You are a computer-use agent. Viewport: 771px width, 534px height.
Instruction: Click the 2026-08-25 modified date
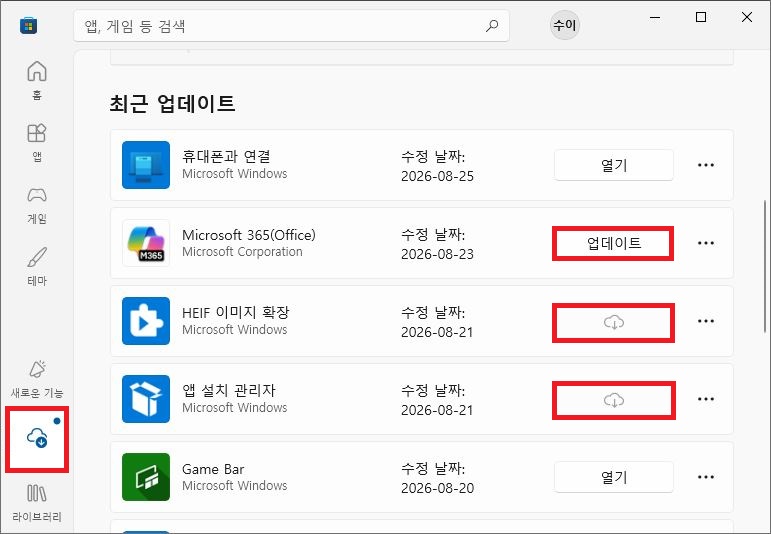[x=437, y=177]
